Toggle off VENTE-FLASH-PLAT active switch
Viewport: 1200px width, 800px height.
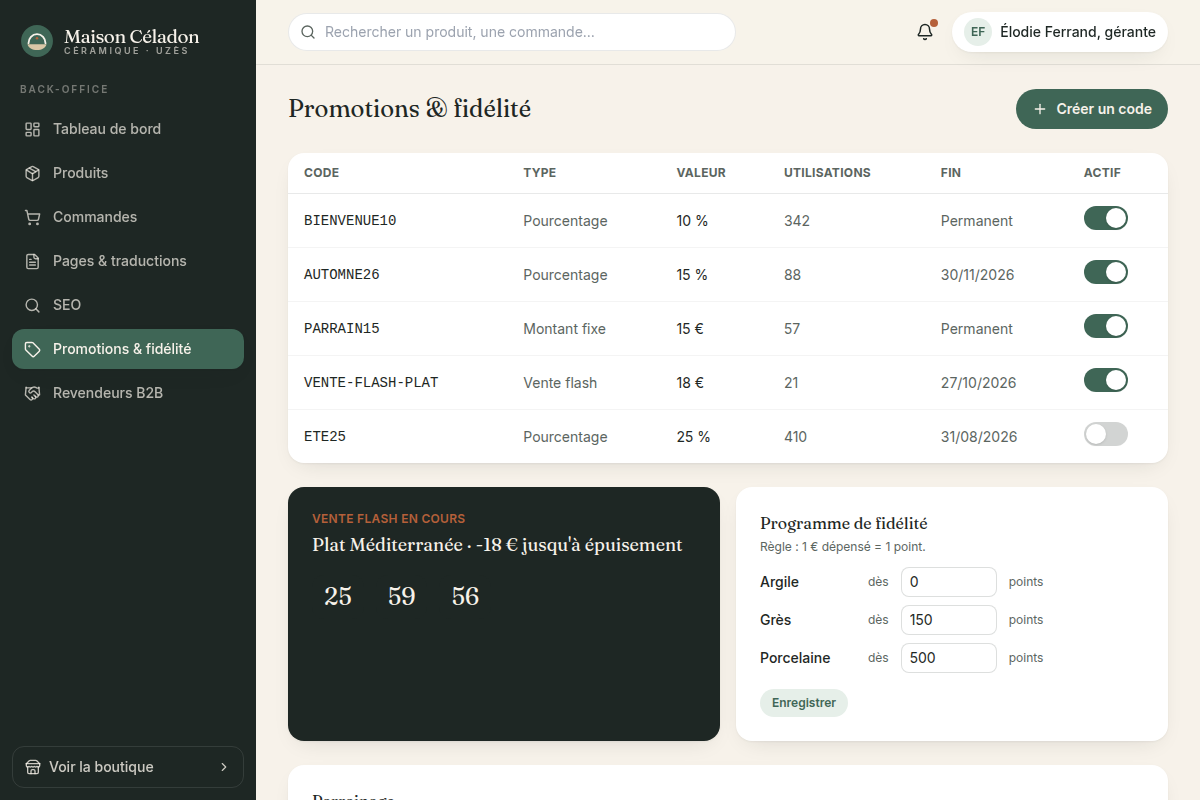click(x=1106, y=380)
